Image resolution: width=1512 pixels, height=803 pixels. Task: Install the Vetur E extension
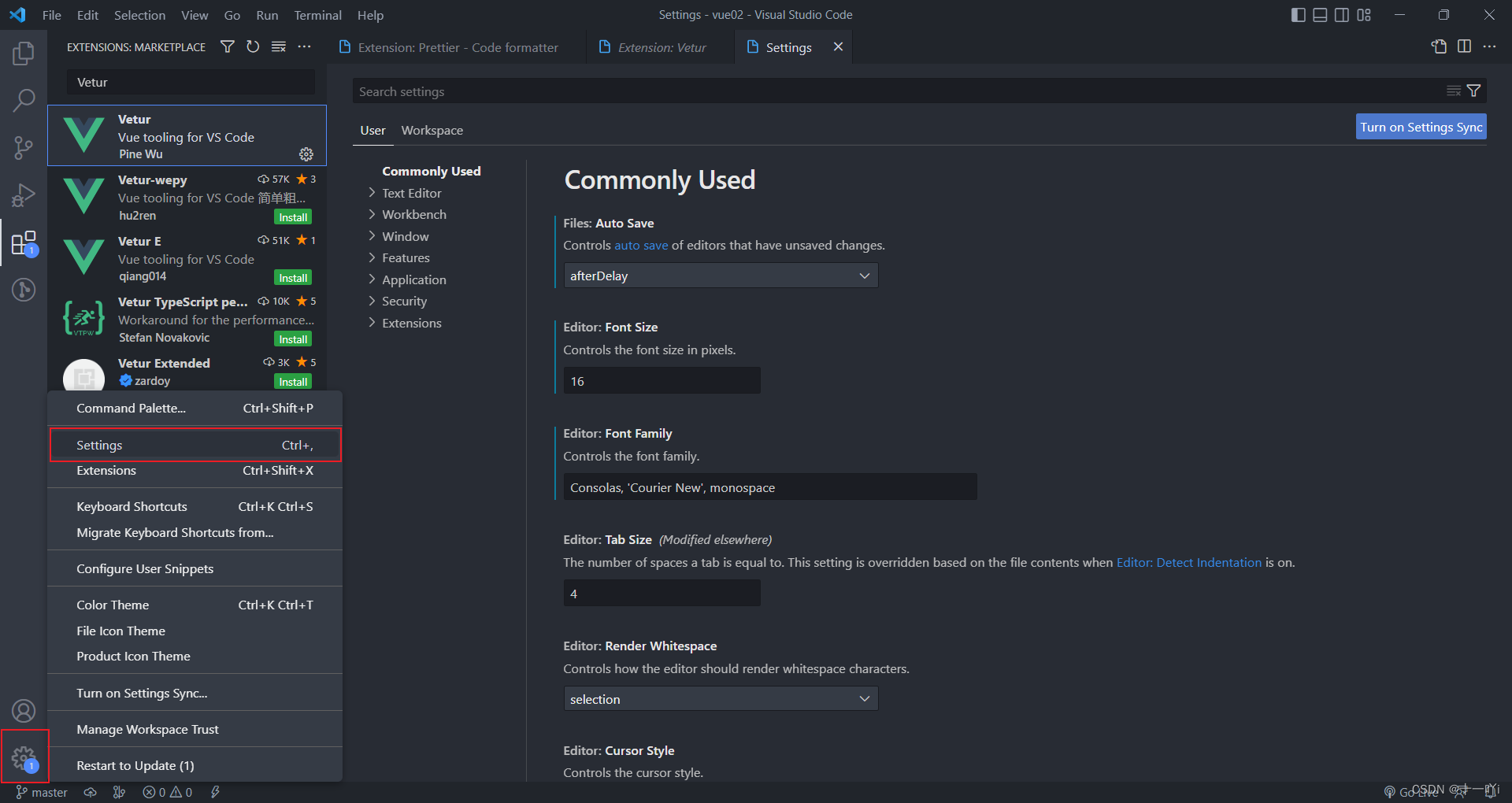pos(293,278)
